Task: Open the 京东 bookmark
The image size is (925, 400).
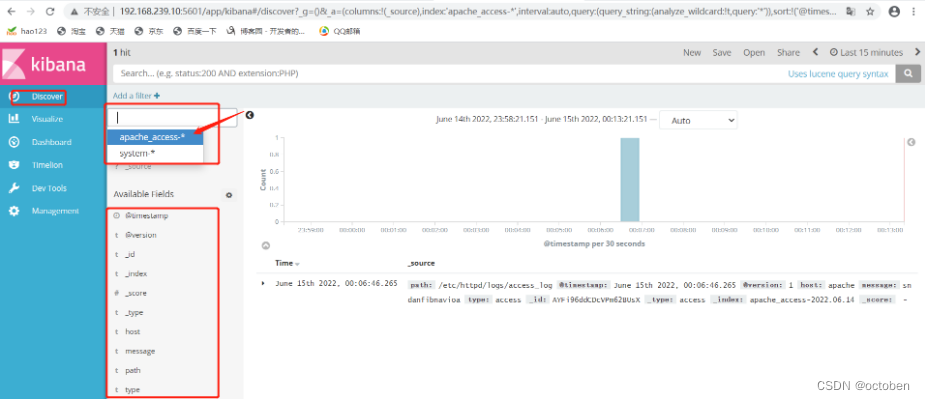Action: tap(149, 31)
